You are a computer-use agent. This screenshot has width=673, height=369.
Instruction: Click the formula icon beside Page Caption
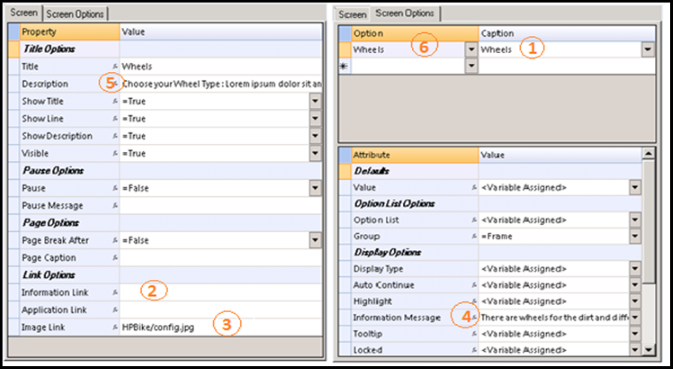[115, 257]
